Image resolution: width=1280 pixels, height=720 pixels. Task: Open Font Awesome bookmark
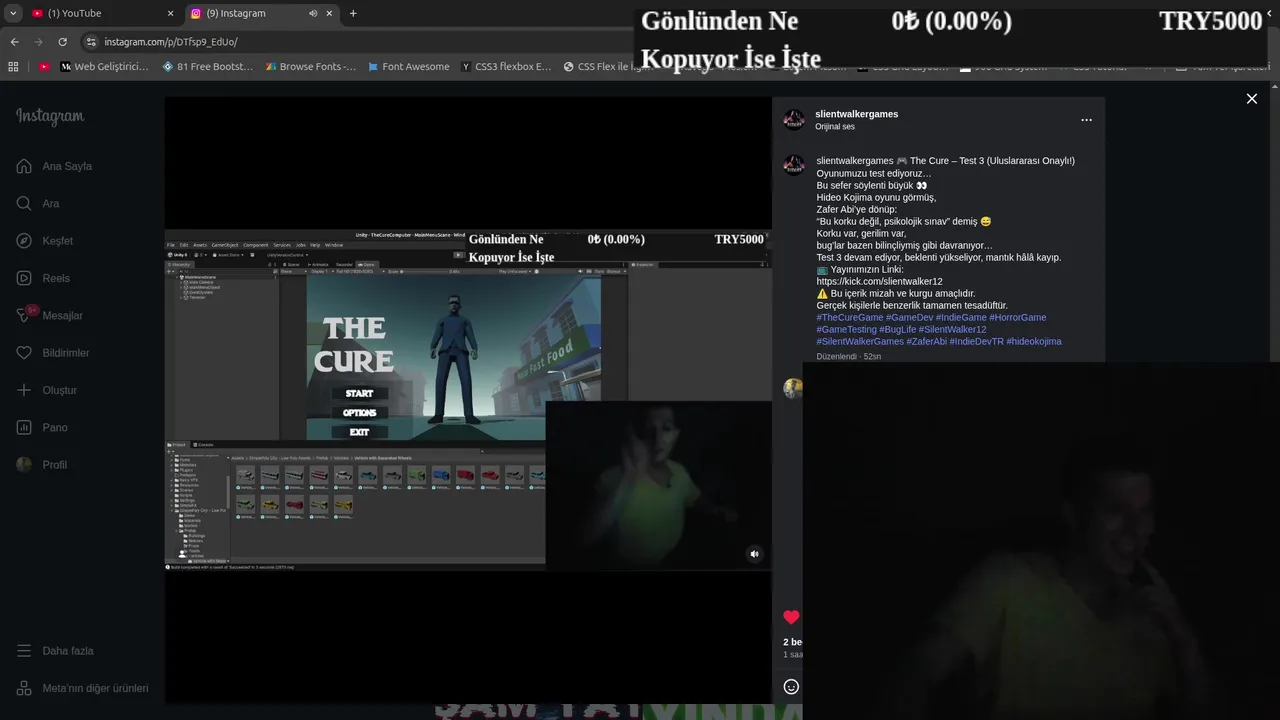coord(408,67)
